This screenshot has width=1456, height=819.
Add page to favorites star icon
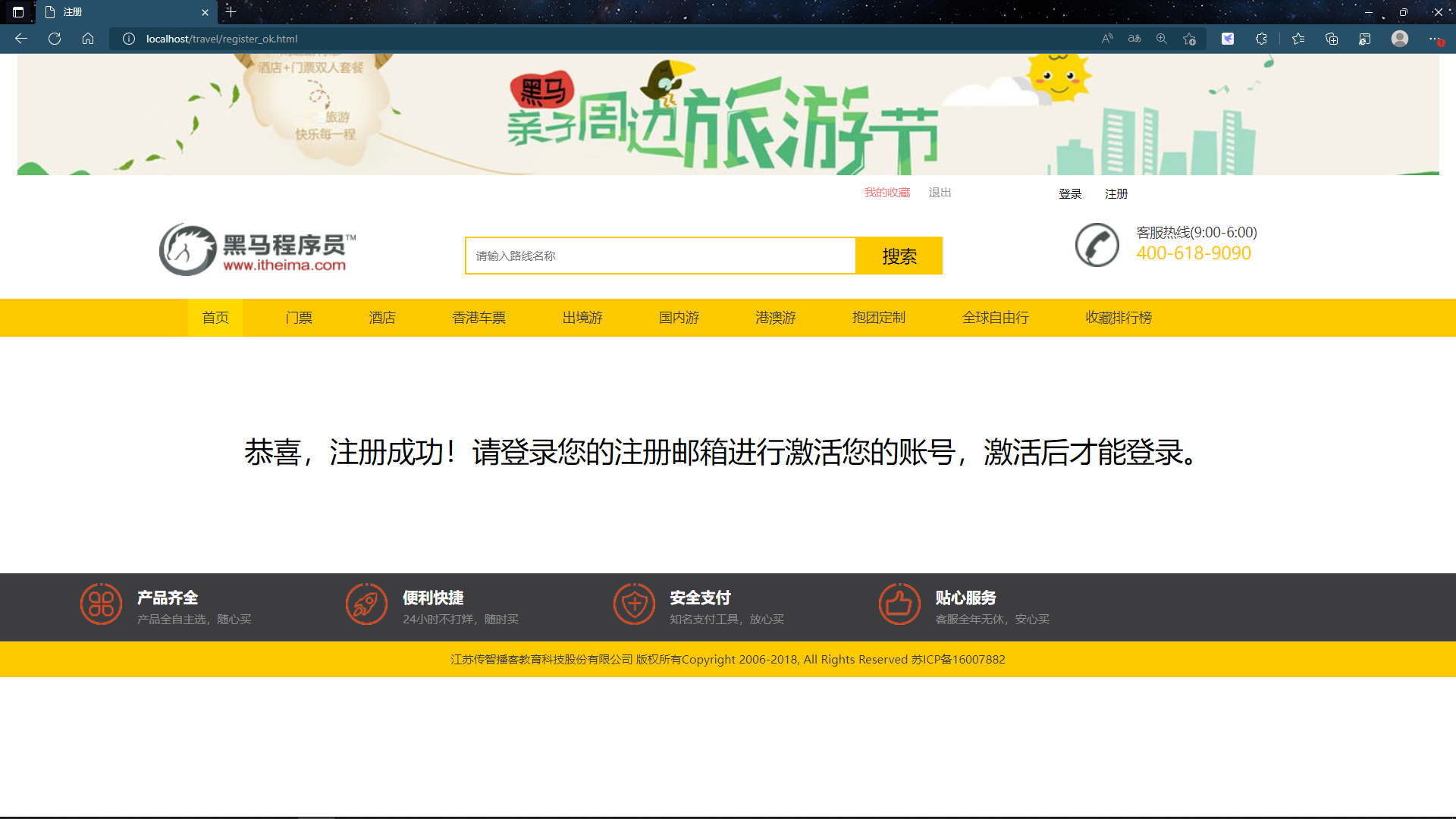[1189, 39]
